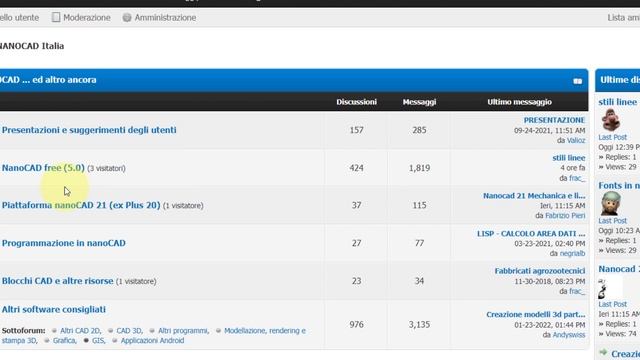Open user Andyswiss profile

569,335
